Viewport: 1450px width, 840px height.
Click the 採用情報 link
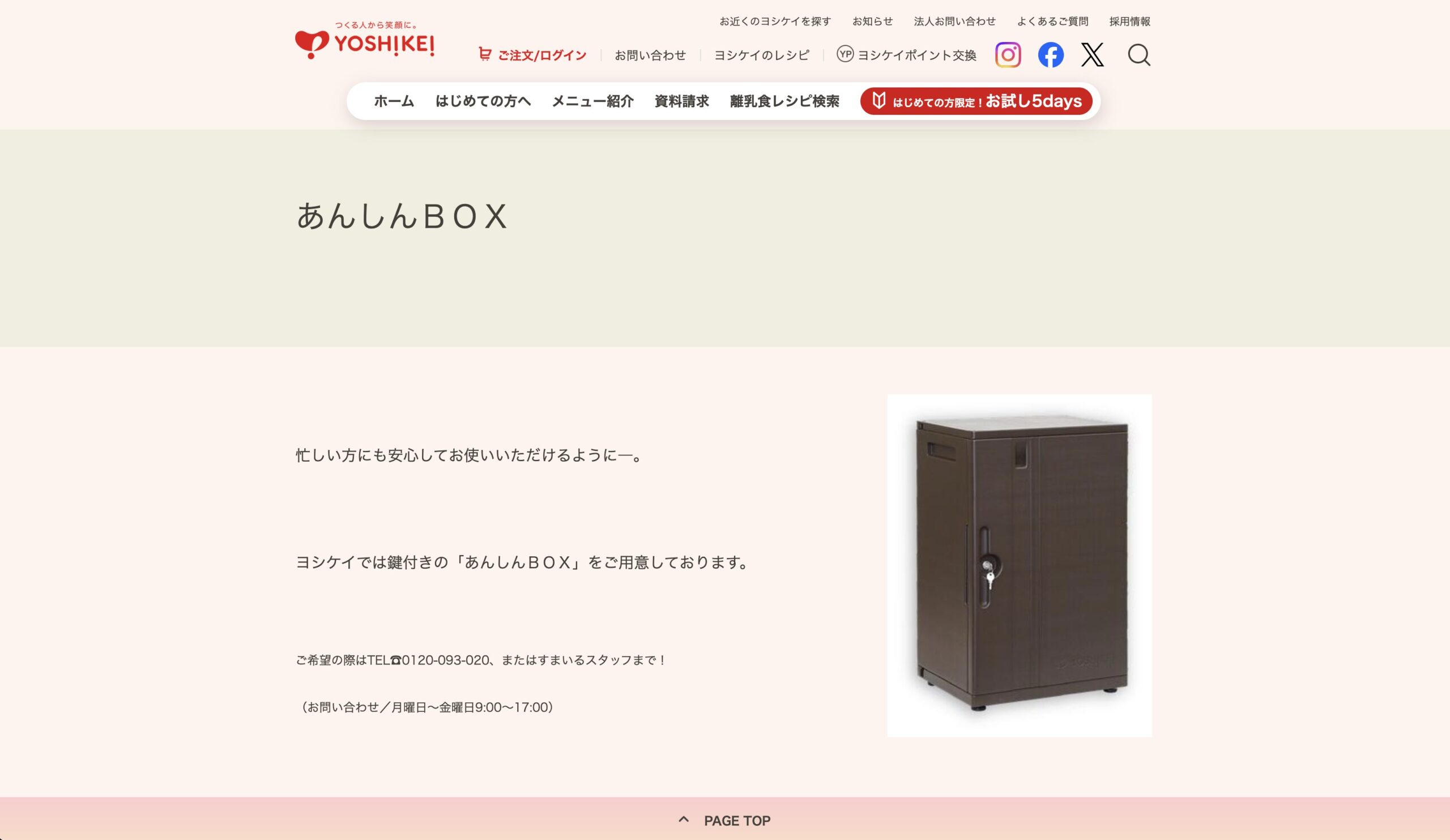(x=1129, y=22)
